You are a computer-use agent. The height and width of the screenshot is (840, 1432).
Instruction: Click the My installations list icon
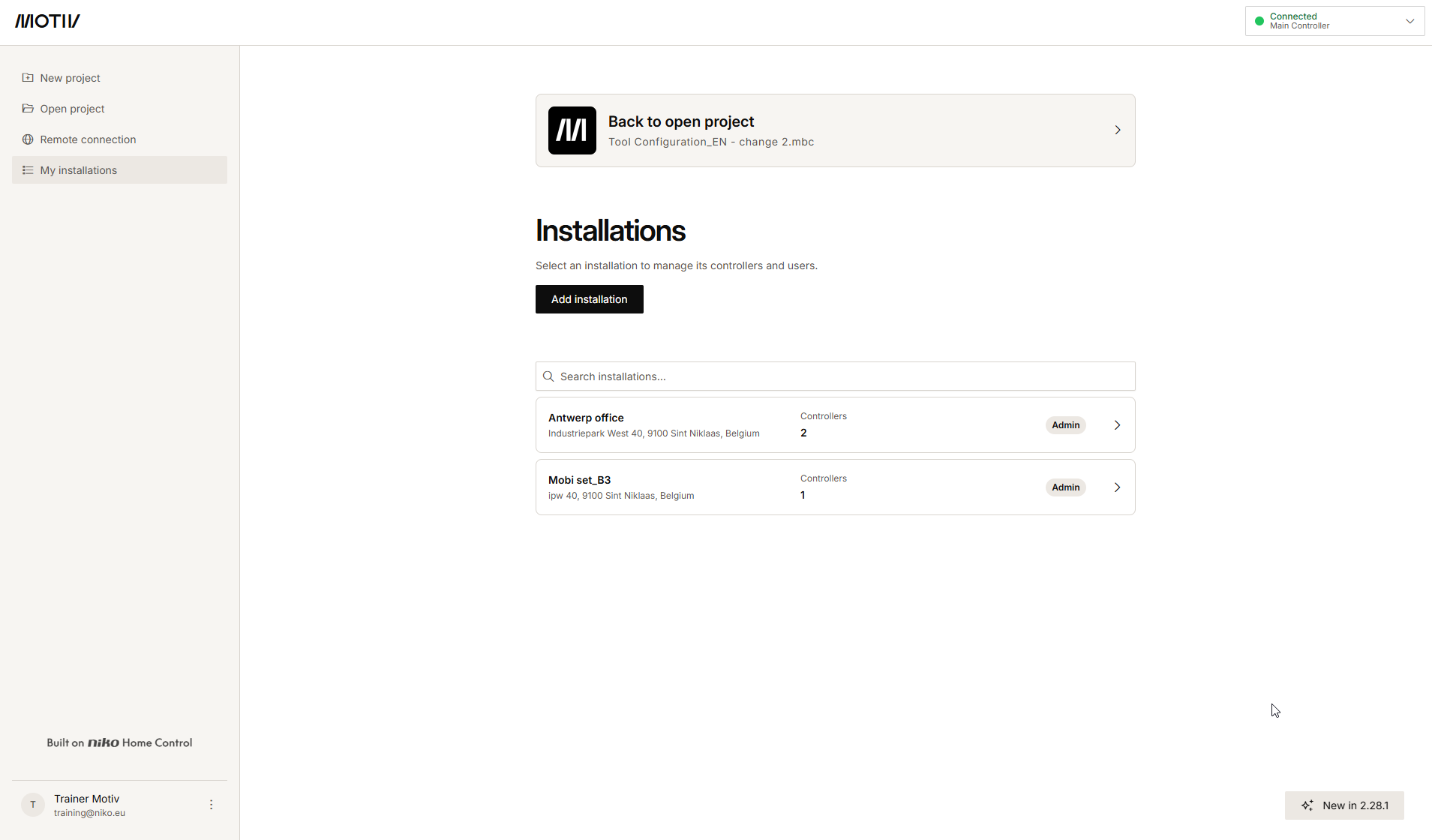pos(28,170)
